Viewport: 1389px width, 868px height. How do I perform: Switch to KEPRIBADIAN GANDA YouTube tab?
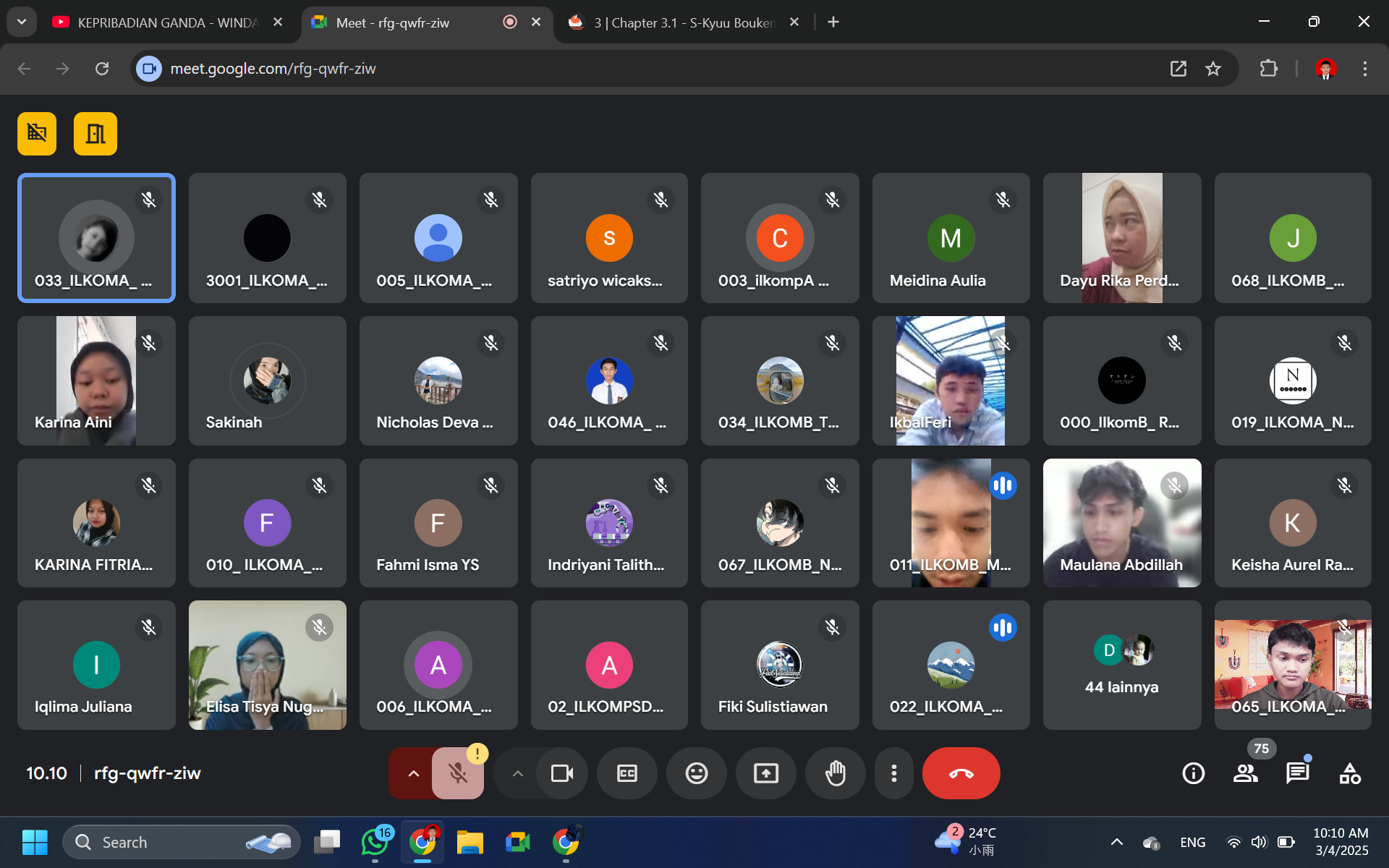pyautogui.click(x=166, y=22)
